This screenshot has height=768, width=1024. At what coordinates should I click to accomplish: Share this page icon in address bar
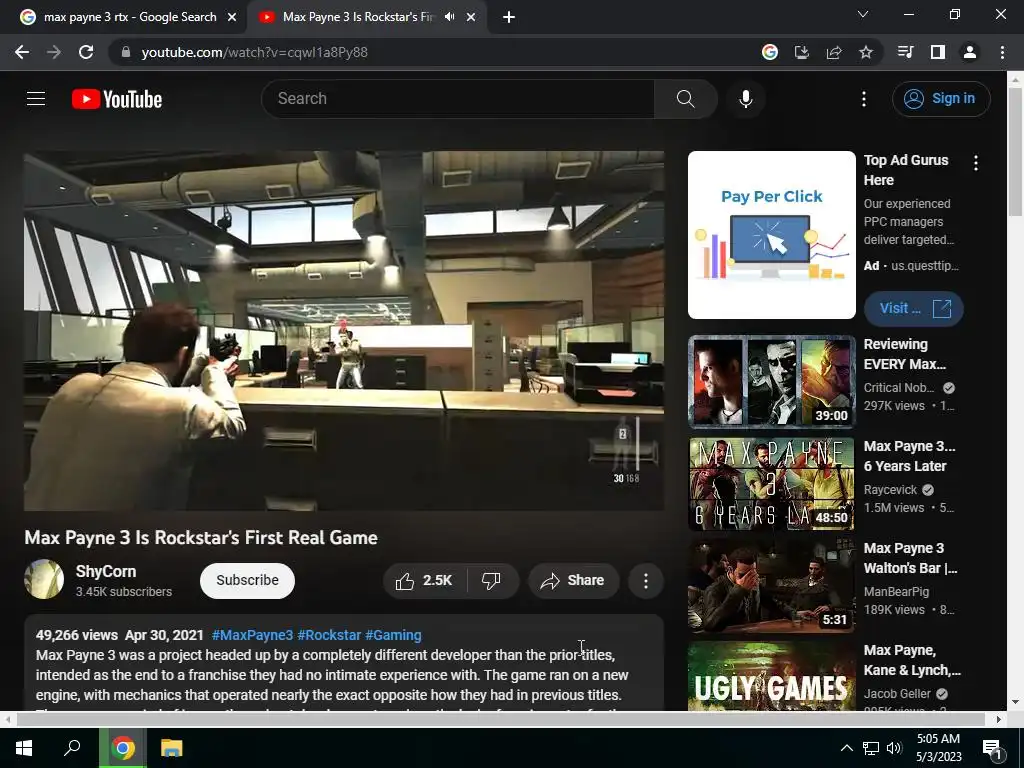pyautogui.click(x=834, y=52)
